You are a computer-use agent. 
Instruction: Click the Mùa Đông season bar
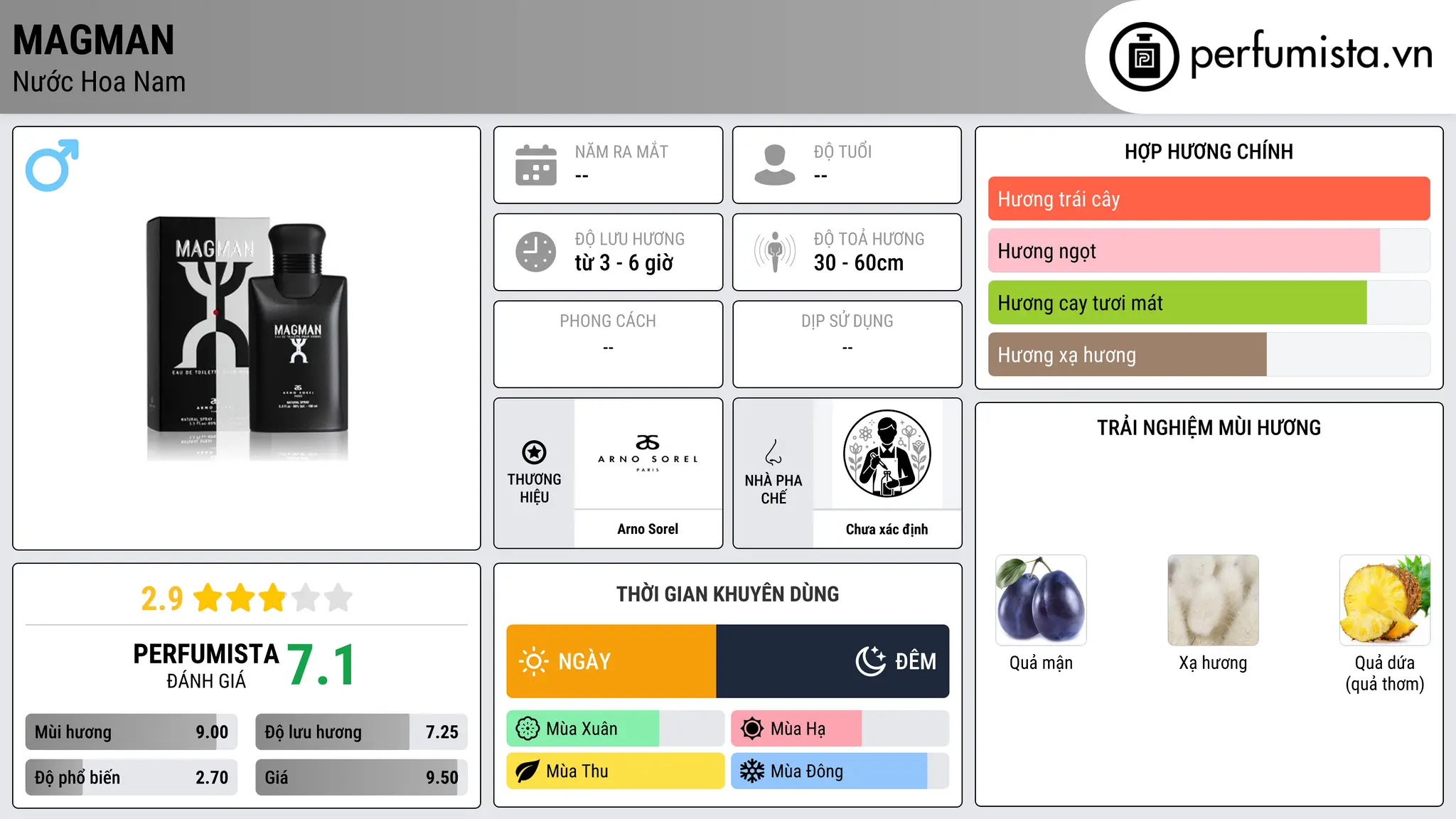[x=840, y=771]
